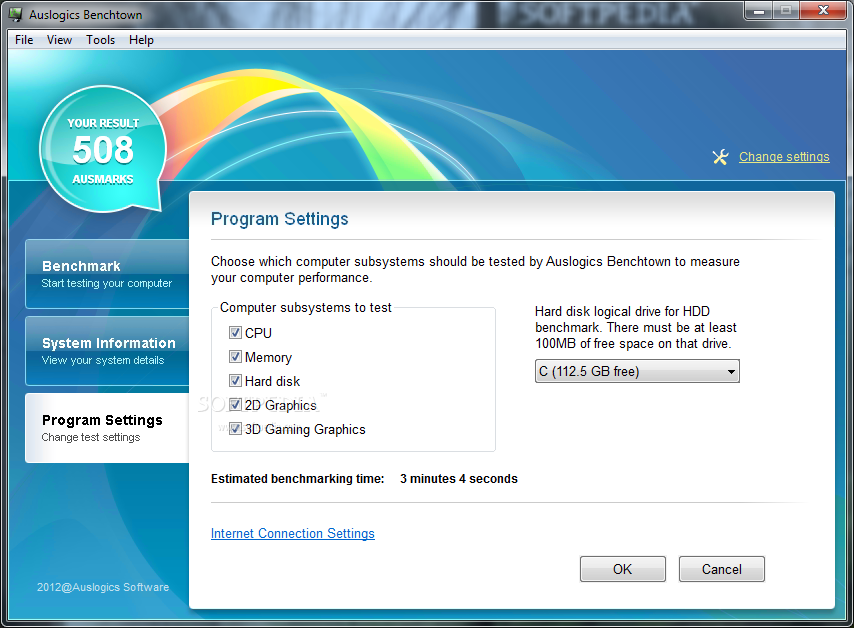Click the Program Settings panel heading
Image resolution: width=854 pixels, height=628 pixels.
tap(279, 219)
